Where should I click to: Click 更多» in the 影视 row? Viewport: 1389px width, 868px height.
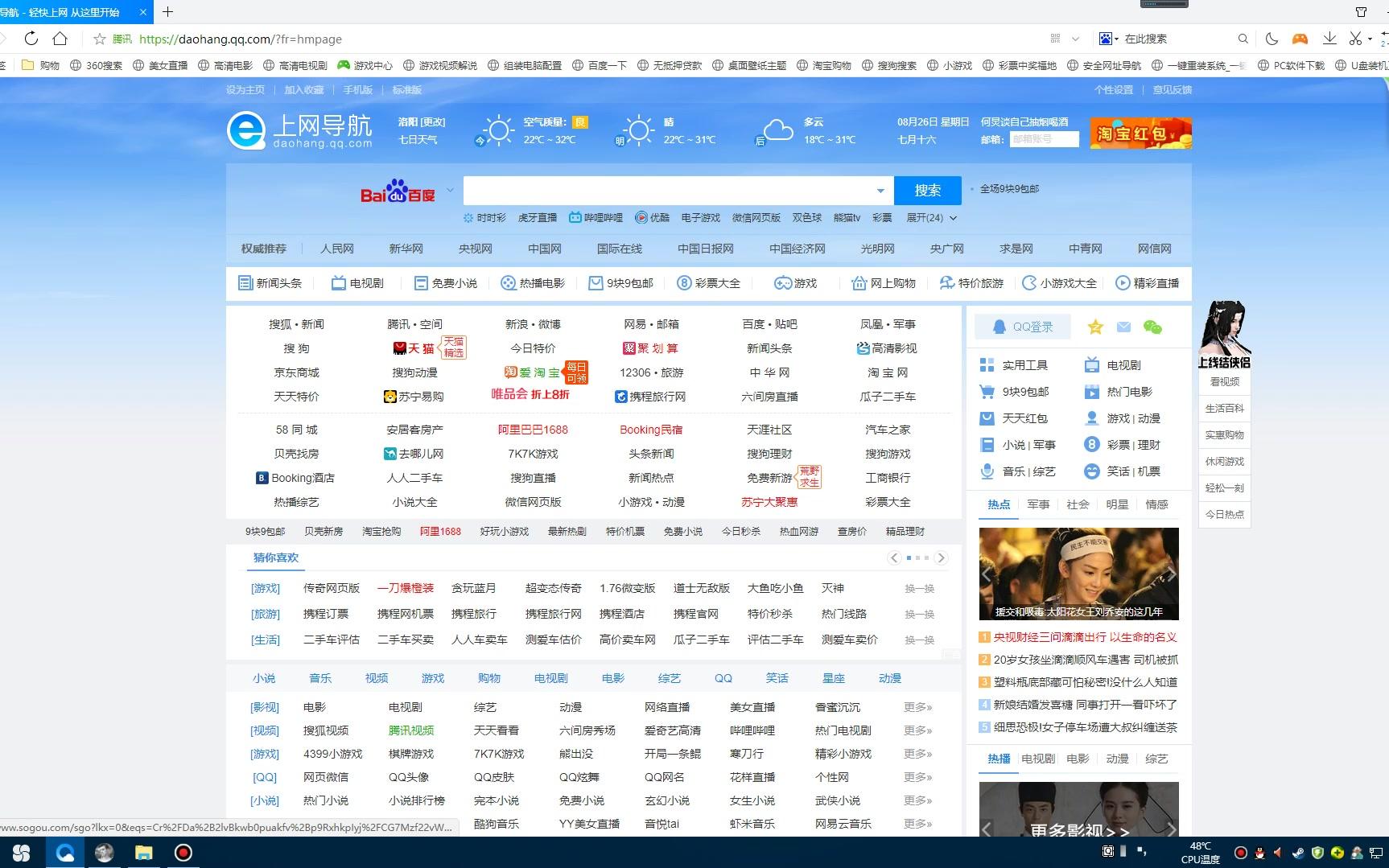pos(918,707)
